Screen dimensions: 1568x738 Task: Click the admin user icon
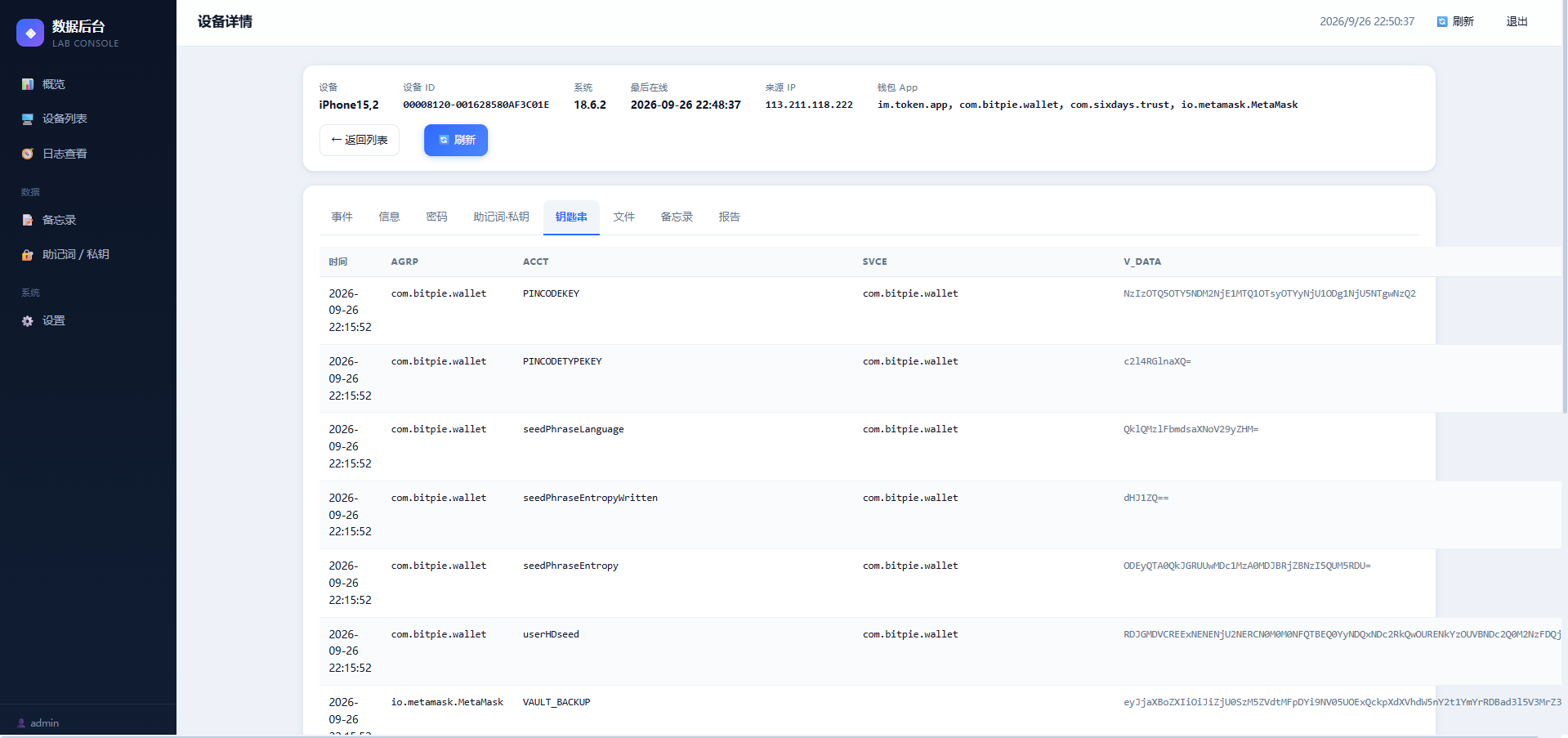pos(21,723)
